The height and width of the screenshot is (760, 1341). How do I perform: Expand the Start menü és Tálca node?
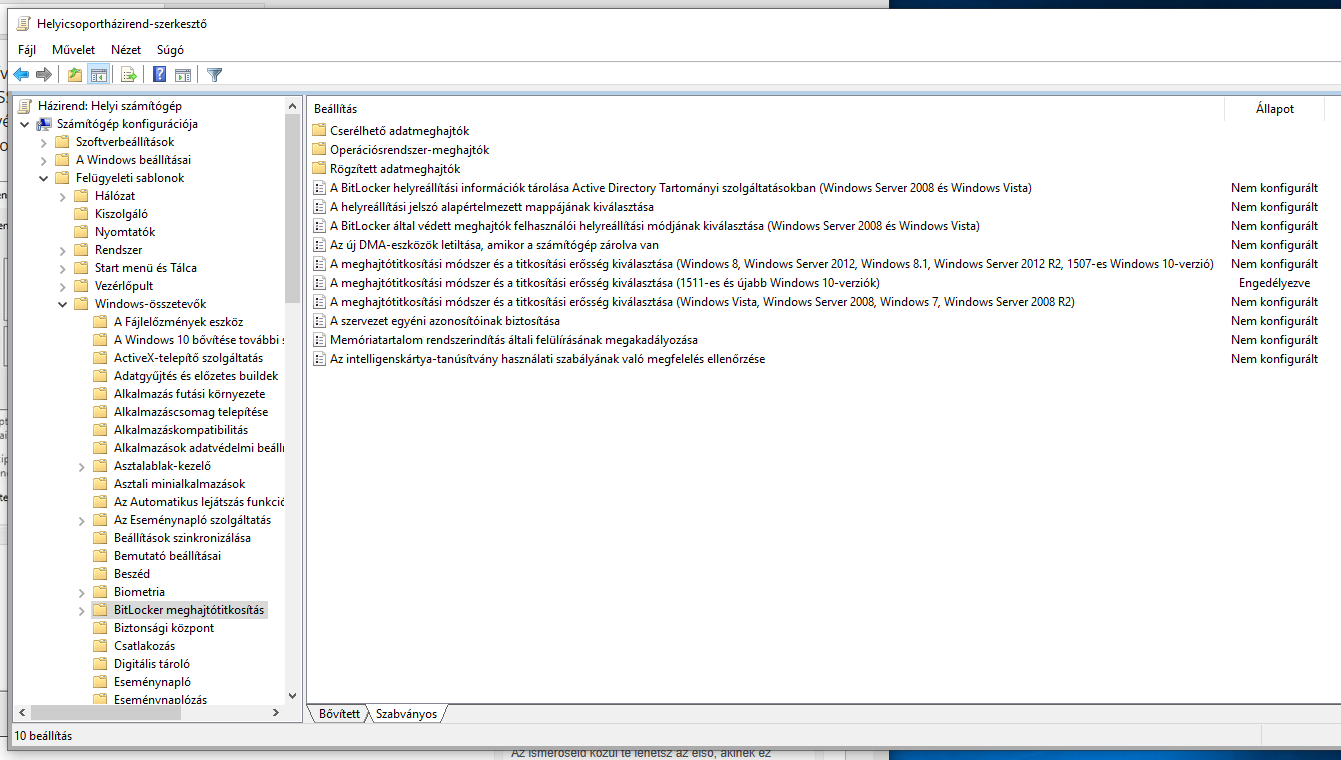tap(62, 268)
